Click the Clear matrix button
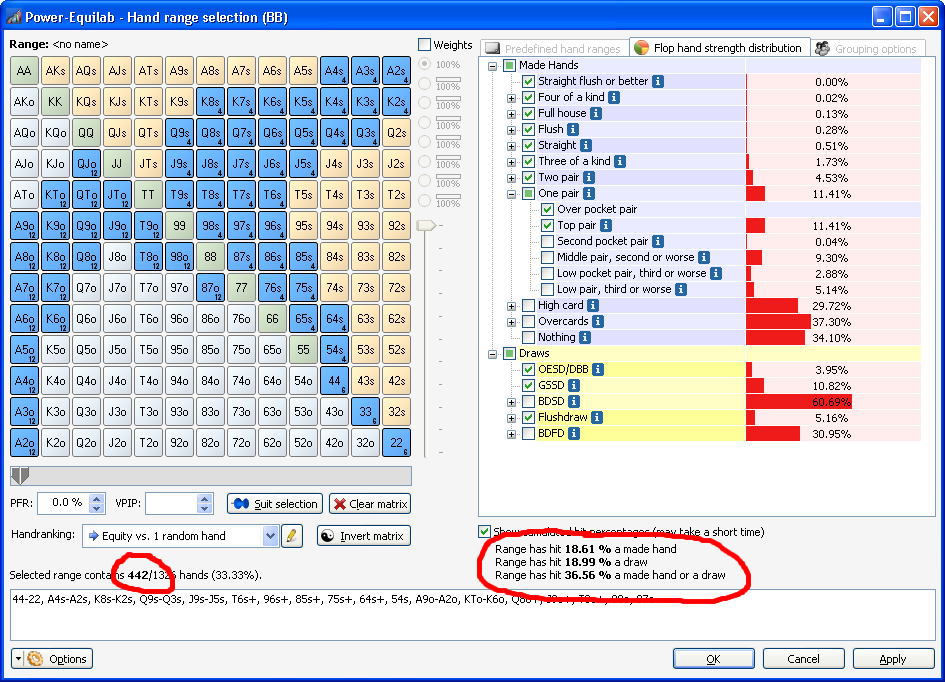This screenshot has width=945, height=682. coord(370,504)
